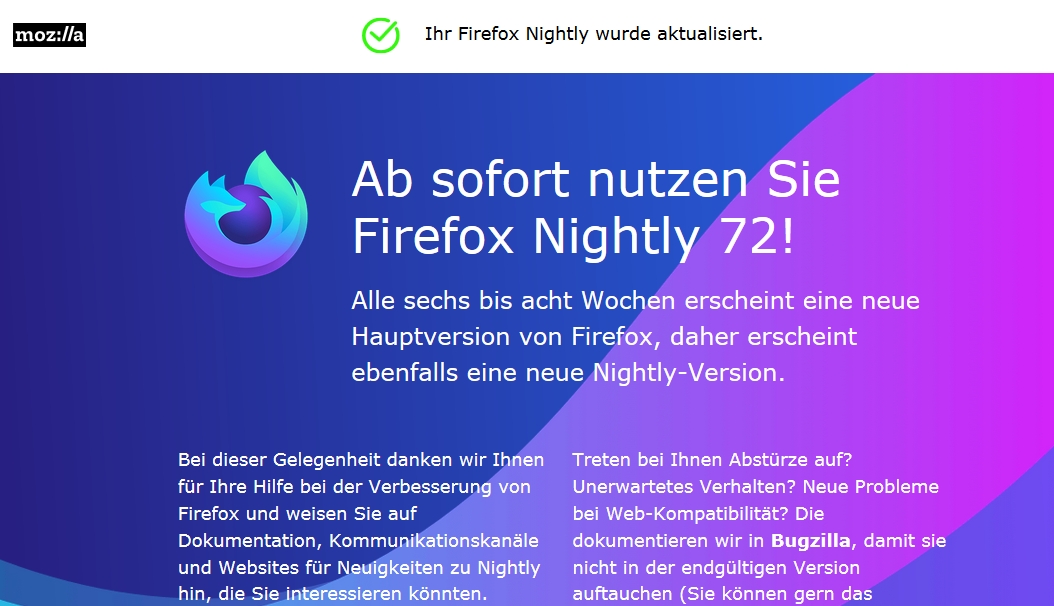Click the 'Ihr Firefox Nightly wurde aktualisiert' message
The image size is (1054, 606).
(x=594, y=34)
